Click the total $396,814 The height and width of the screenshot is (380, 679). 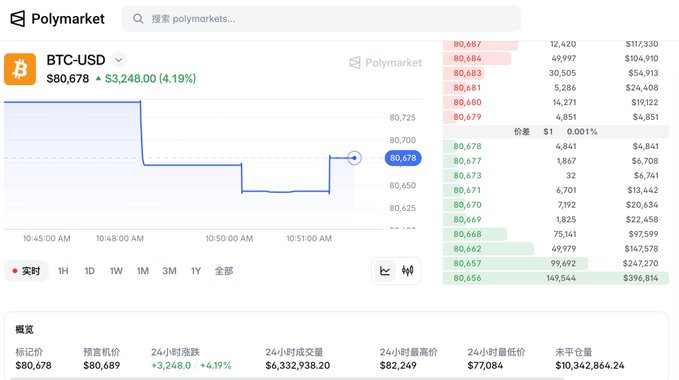point(641,278)
